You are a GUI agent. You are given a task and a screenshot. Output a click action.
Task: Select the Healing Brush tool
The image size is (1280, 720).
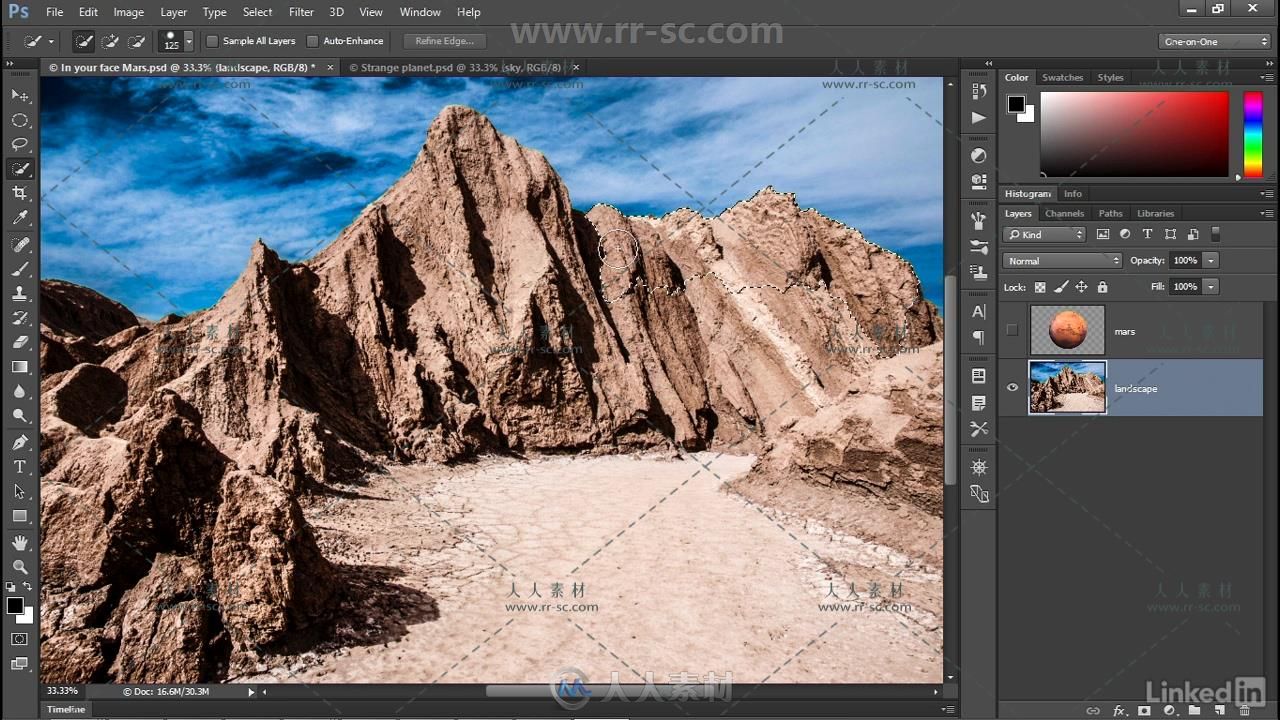[x=20, y=245]
